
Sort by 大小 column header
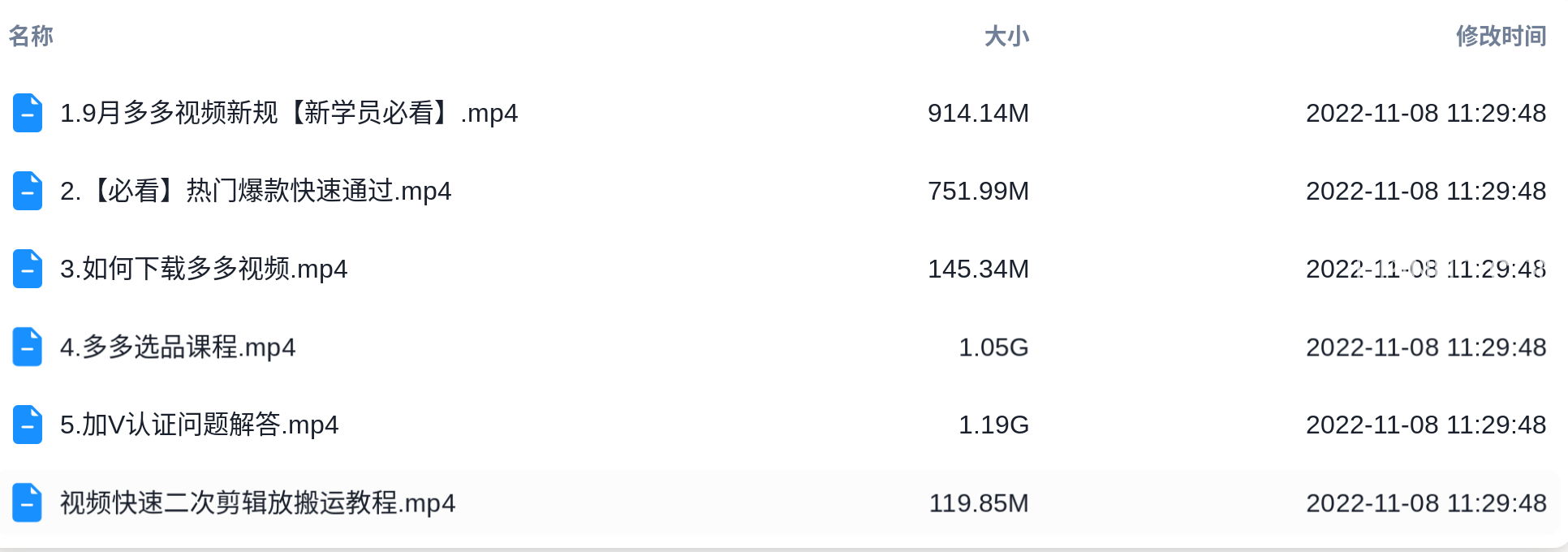coord(1006,36)
